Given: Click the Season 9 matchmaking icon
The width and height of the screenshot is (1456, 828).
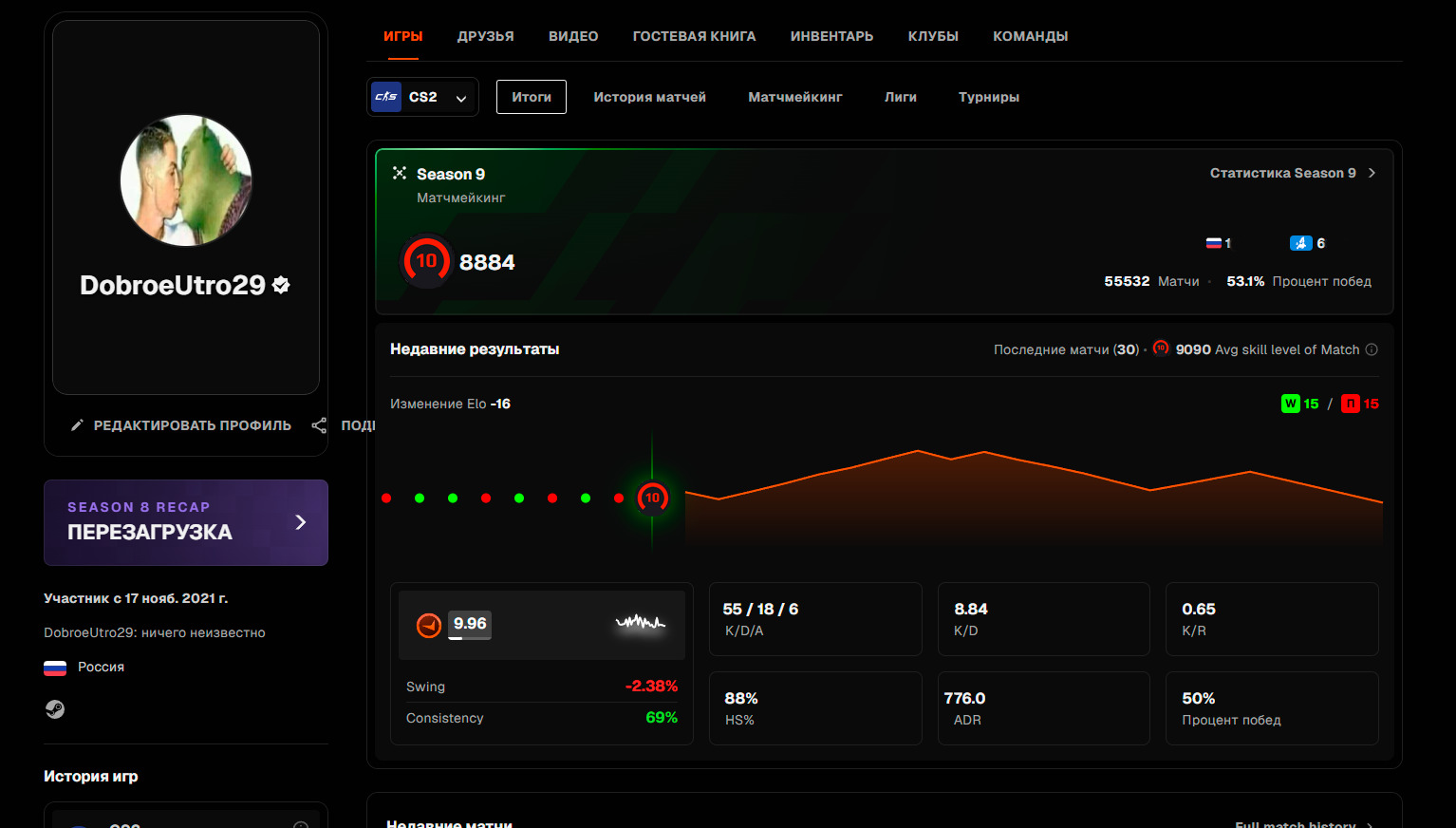Looking at the screenshot, I should click(x=400, y=173).
